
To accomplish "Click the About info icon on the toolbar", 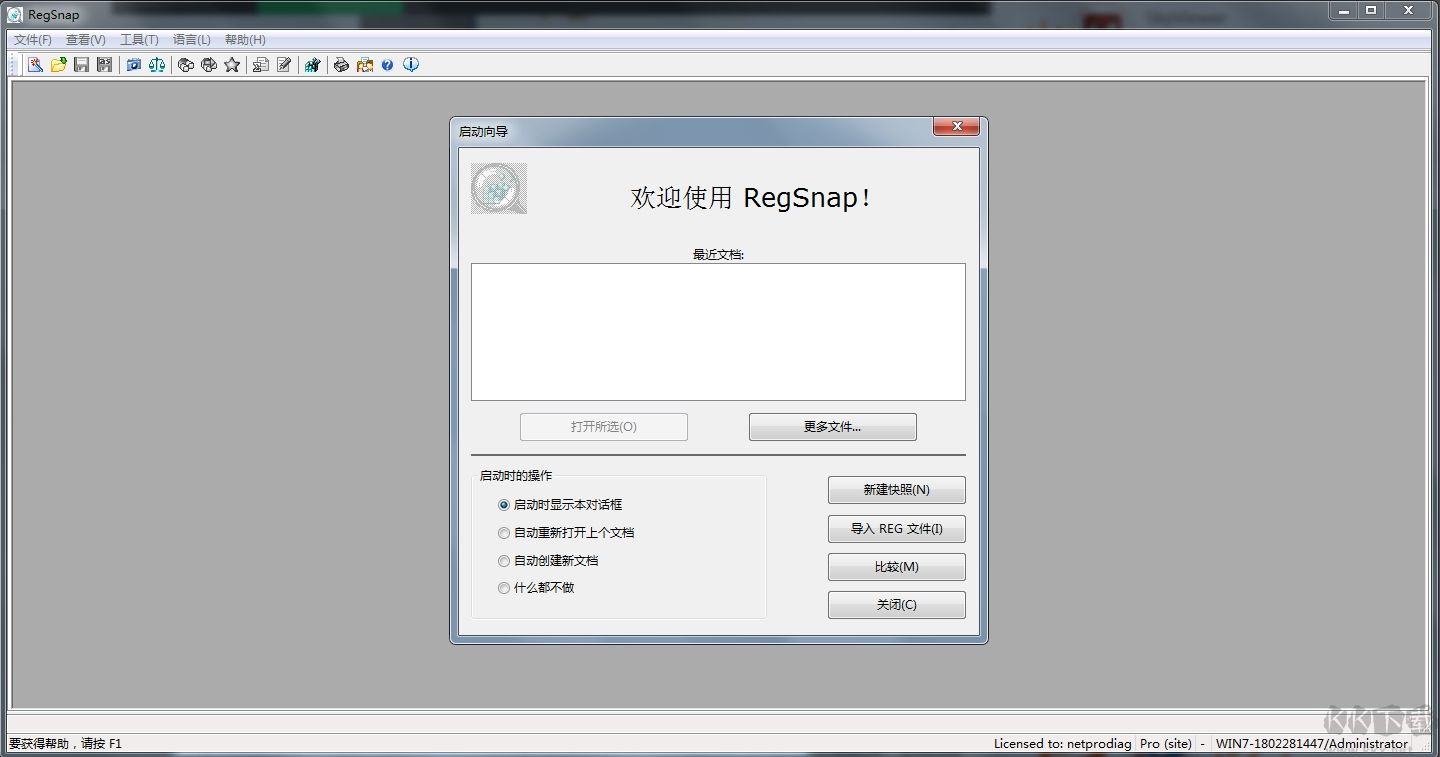I will 411,64.
